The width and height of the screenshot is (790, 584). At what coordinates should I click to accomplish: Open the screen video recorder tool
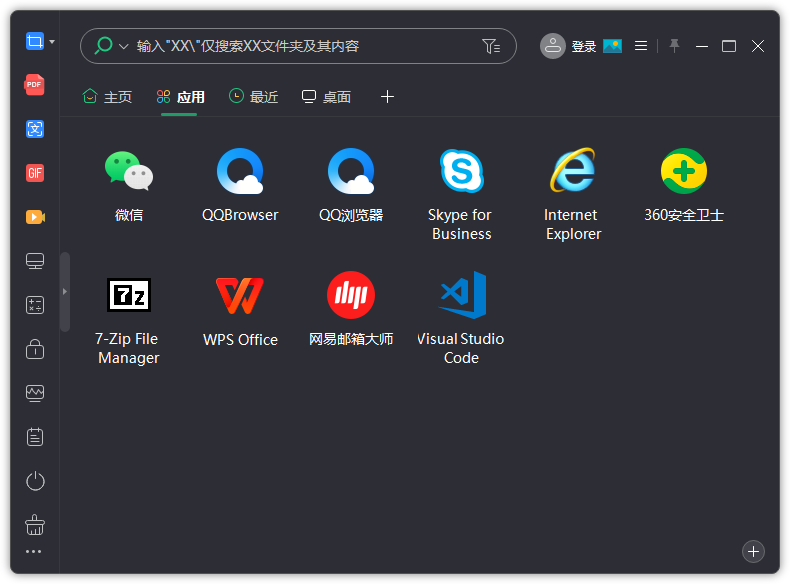click(x=35, y=217)
